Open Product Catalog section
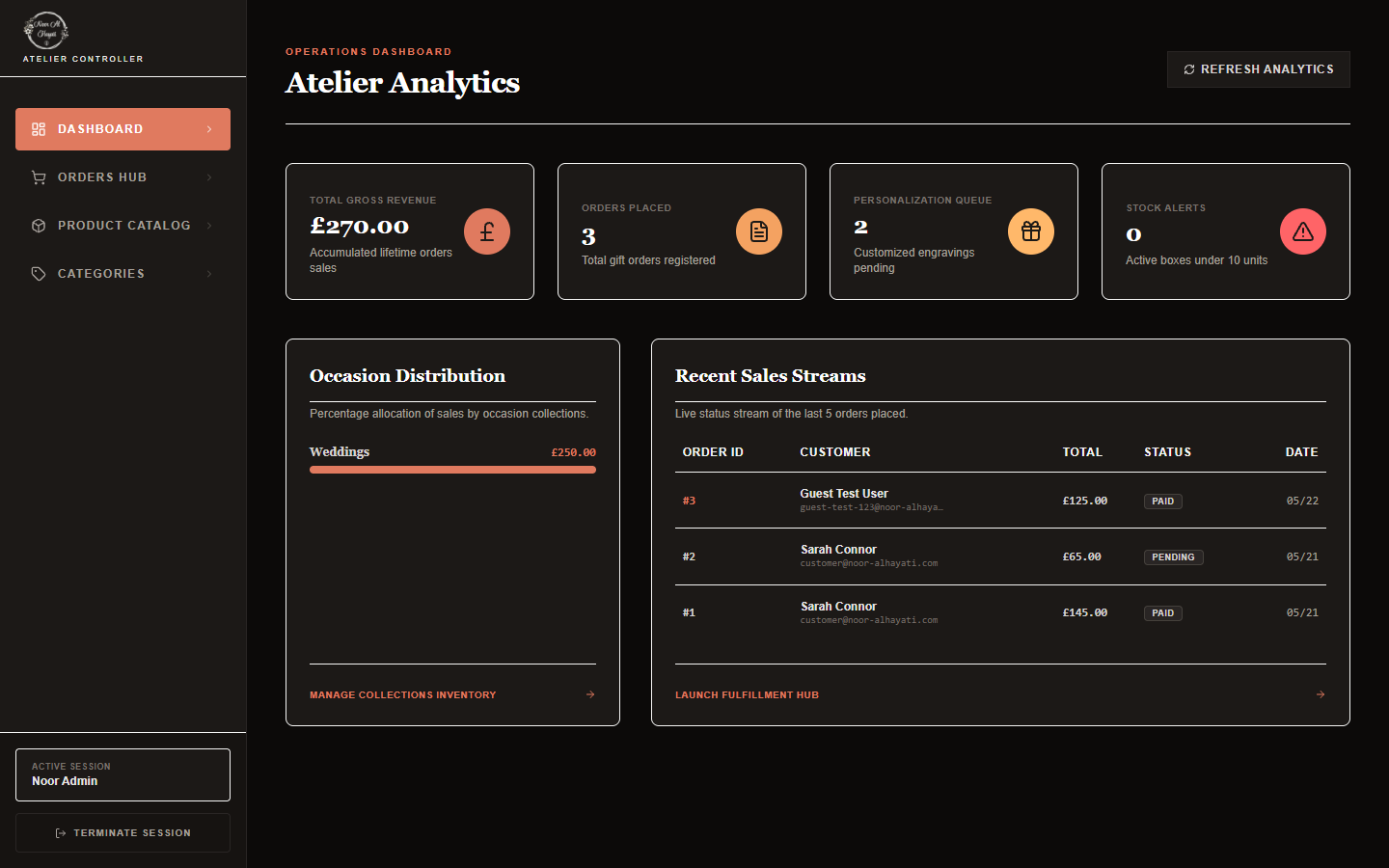1389x868 pixels. [x=123, y=226]
